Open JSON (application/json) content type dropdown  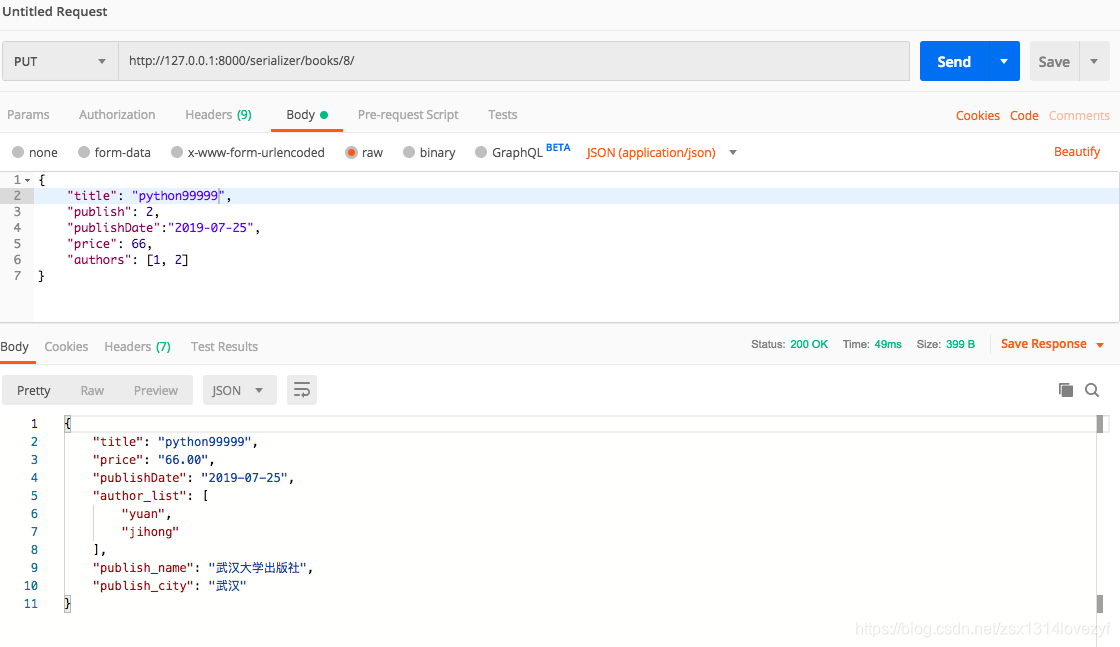point(661,152)
